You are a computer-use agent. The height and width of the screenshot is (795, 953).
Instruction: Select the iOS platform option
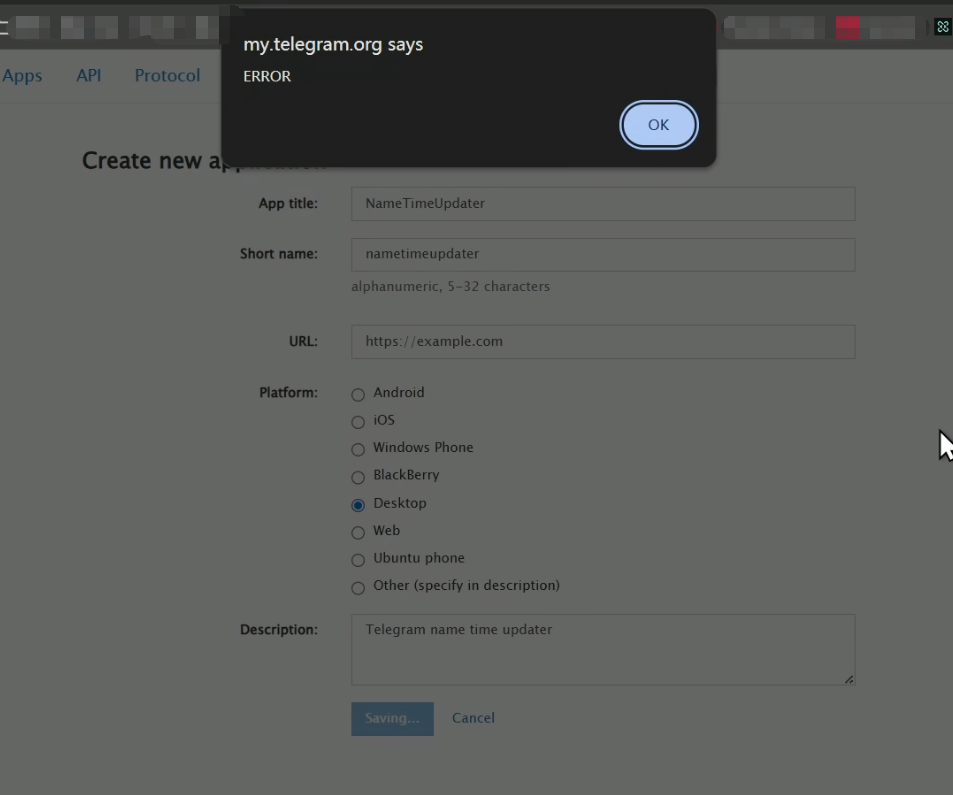tap(358, 422)
